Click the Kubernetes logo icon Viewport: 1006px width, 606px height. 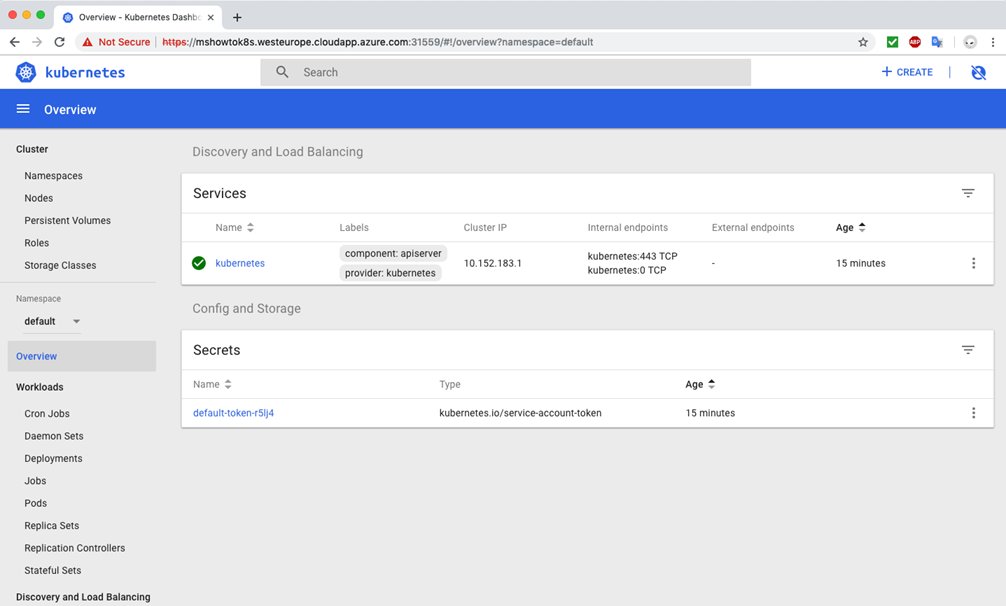pyautogui.click(x=26, y=72)
